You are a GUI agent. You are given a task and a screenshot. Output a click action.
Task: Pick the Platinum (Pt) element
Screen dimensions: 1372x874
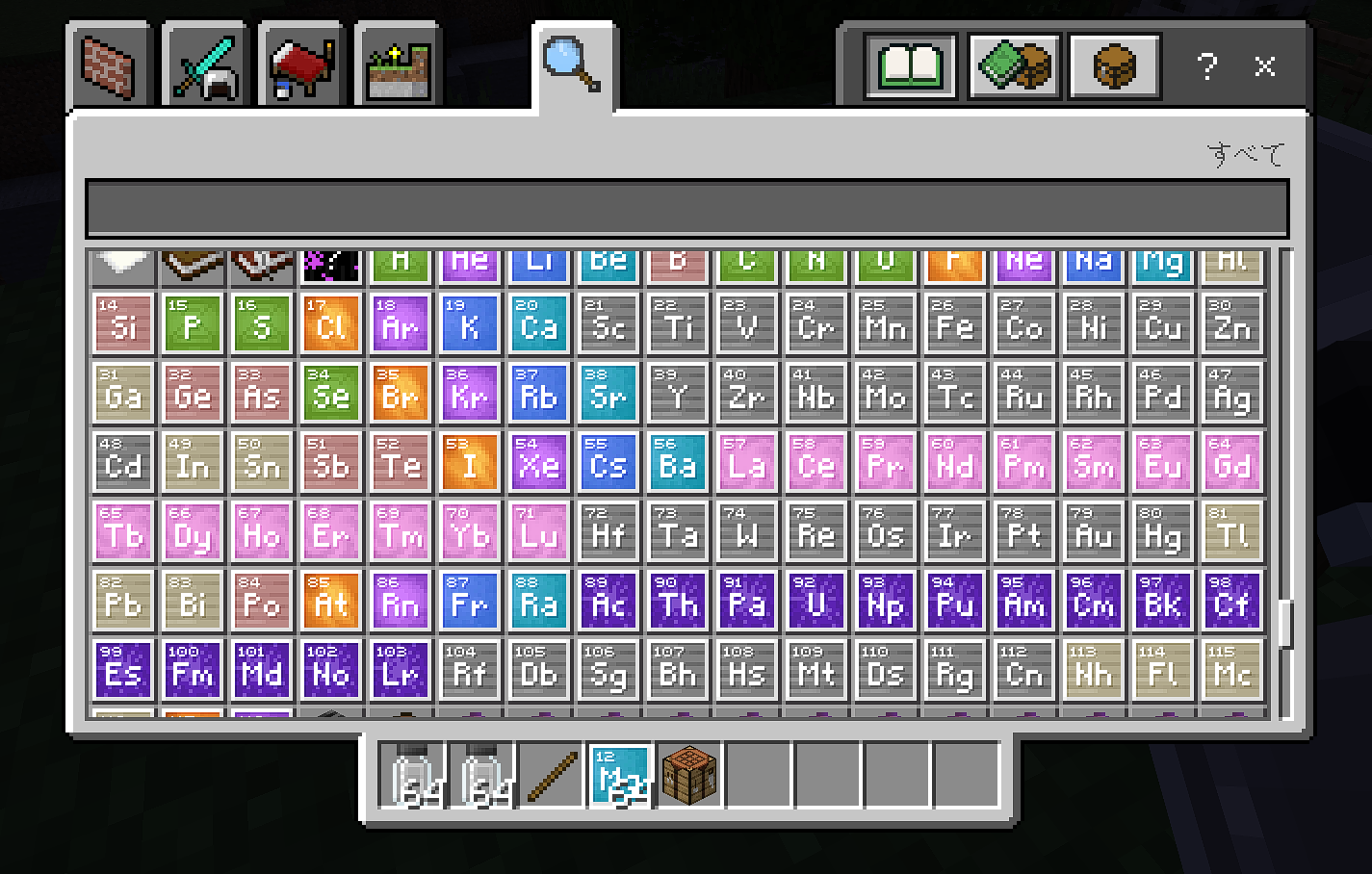(x=1024, y=531)
